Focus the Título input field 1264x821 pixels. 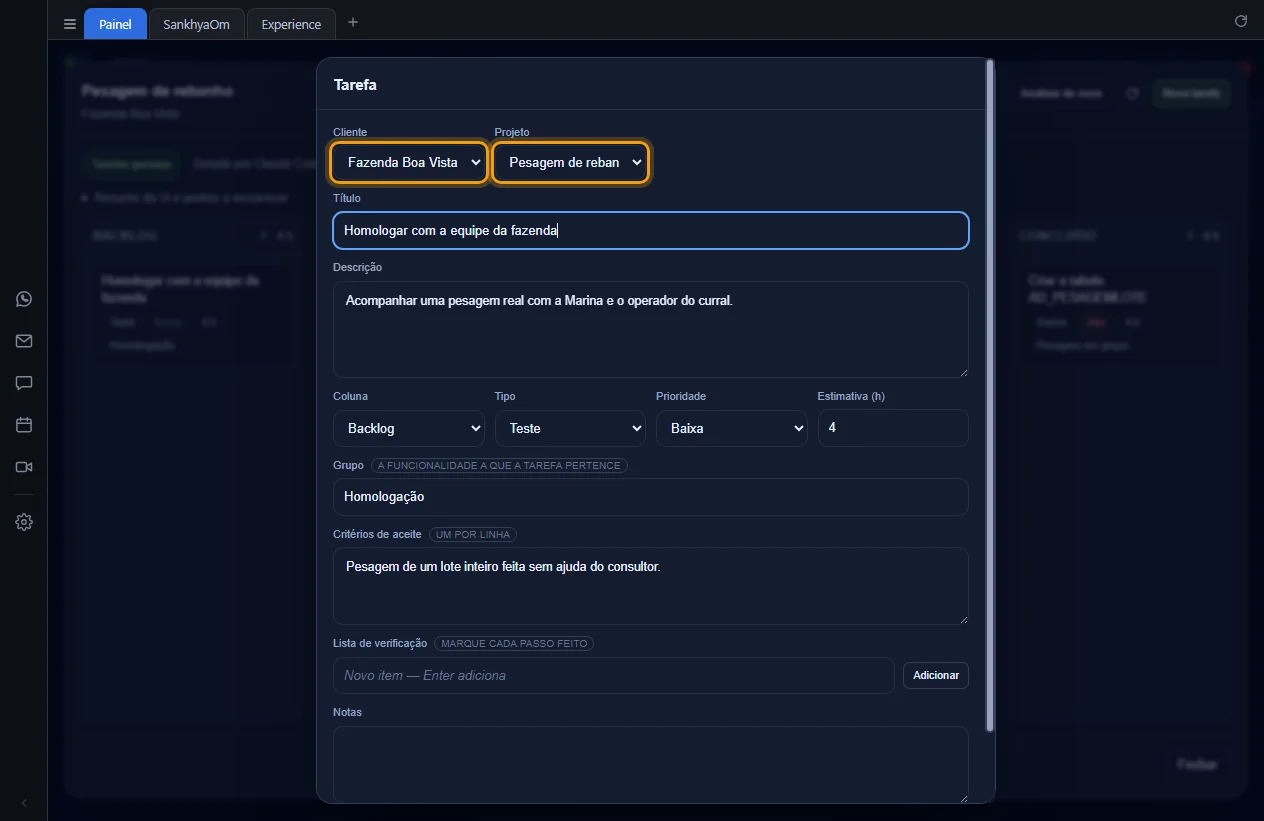click(651, 230)
